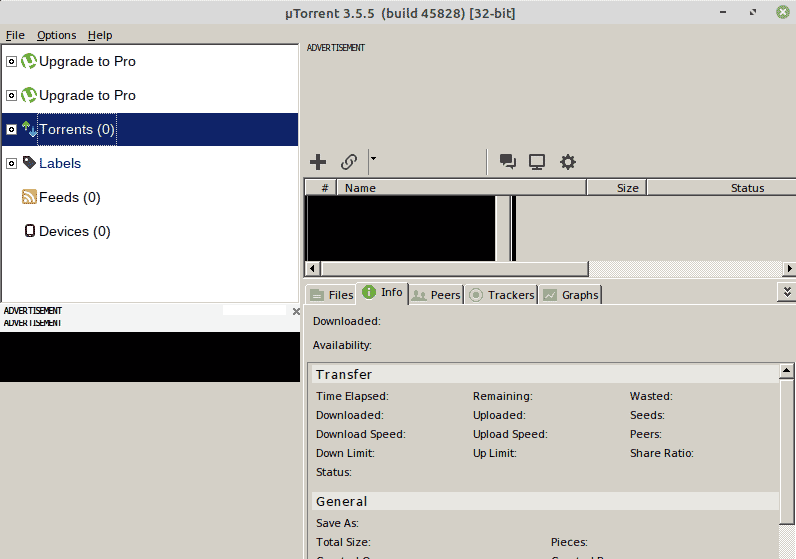Screen dimensions: 796x559
Task: Click the torrent list horizontal scrollbar thumb
Action: [455, 269]
